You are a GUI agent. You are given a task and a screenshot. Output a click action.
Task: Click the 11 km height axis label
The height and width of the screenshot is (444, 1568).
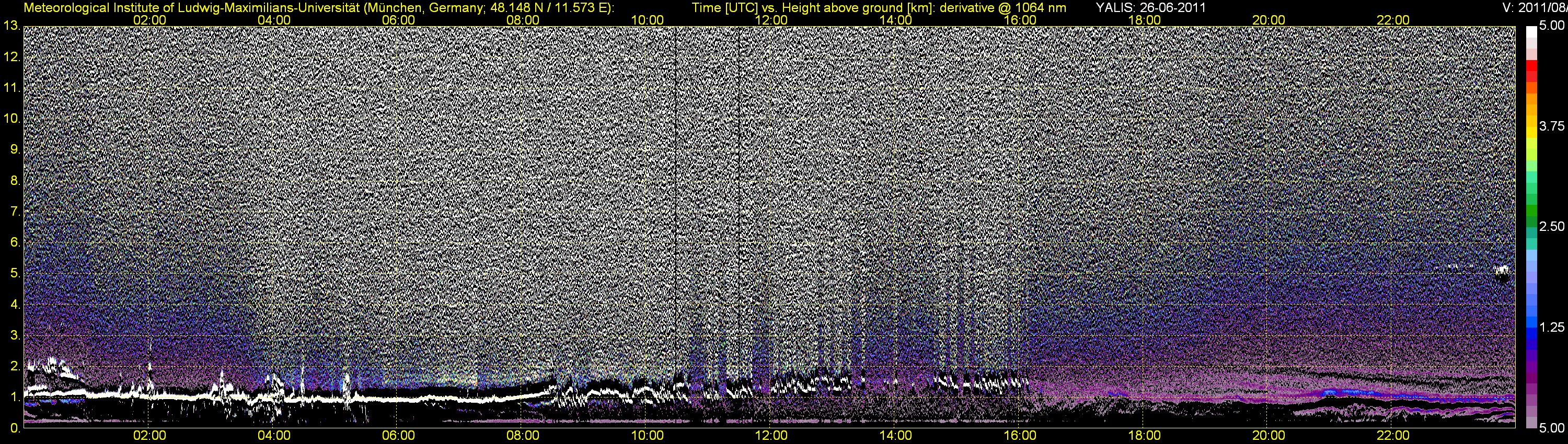coord(11,88)
